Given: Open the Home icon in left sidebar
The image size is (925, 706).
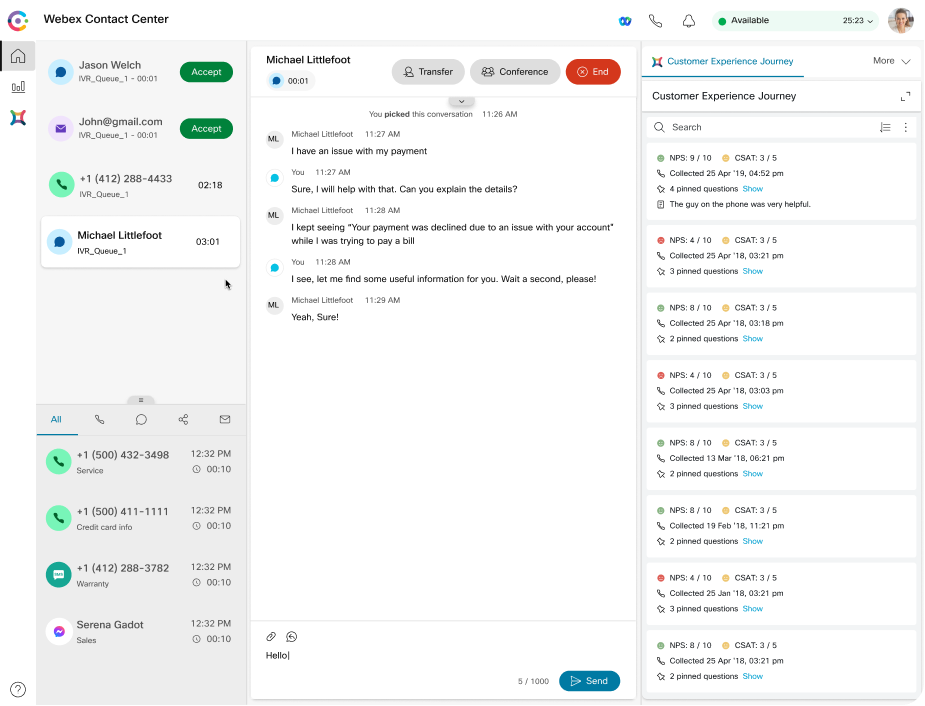Looking at the screenshot, I should point(18,56).
